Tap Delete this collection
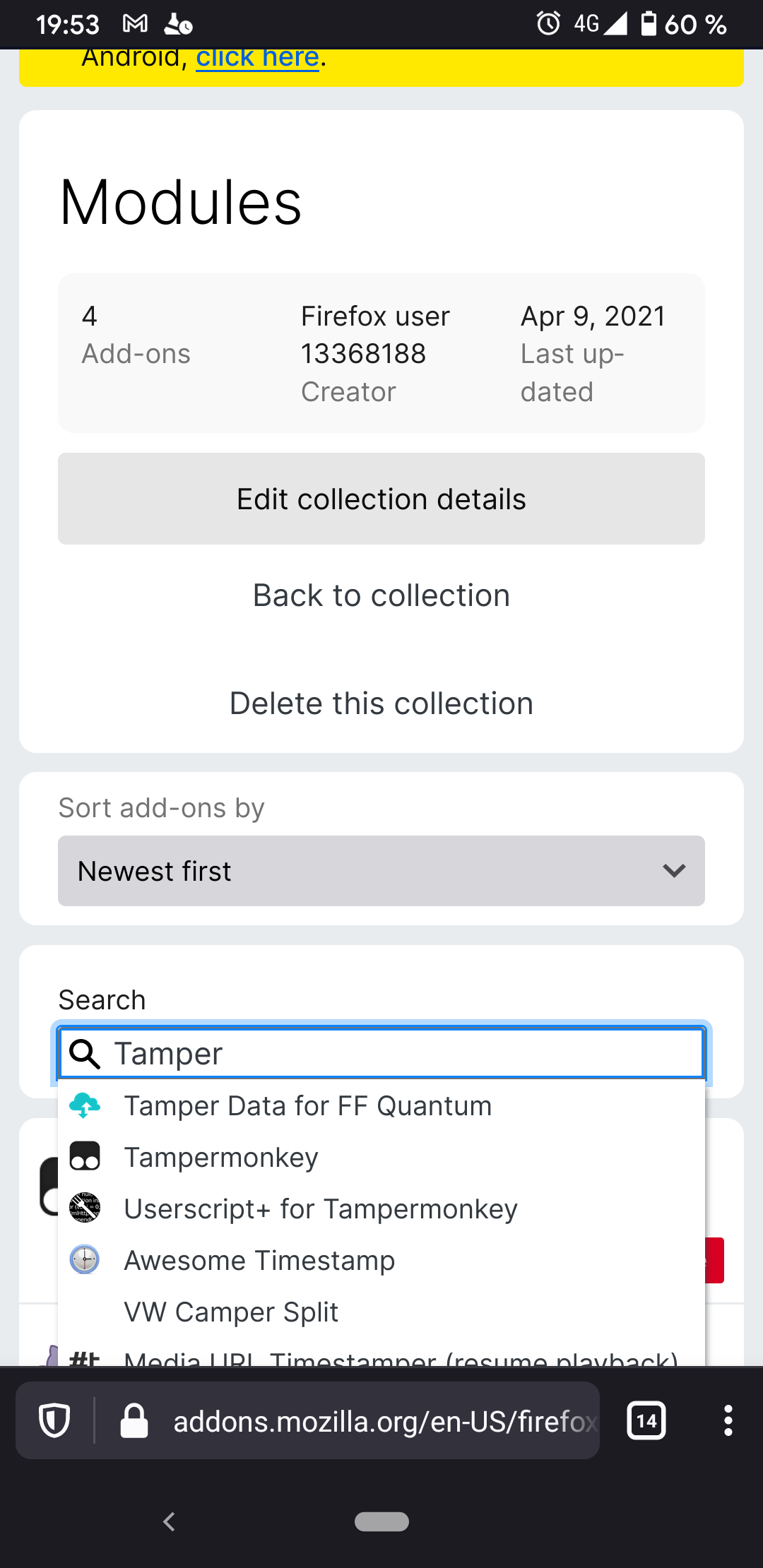The width and height of the screenshot is (763, 1568). (381, 703)
